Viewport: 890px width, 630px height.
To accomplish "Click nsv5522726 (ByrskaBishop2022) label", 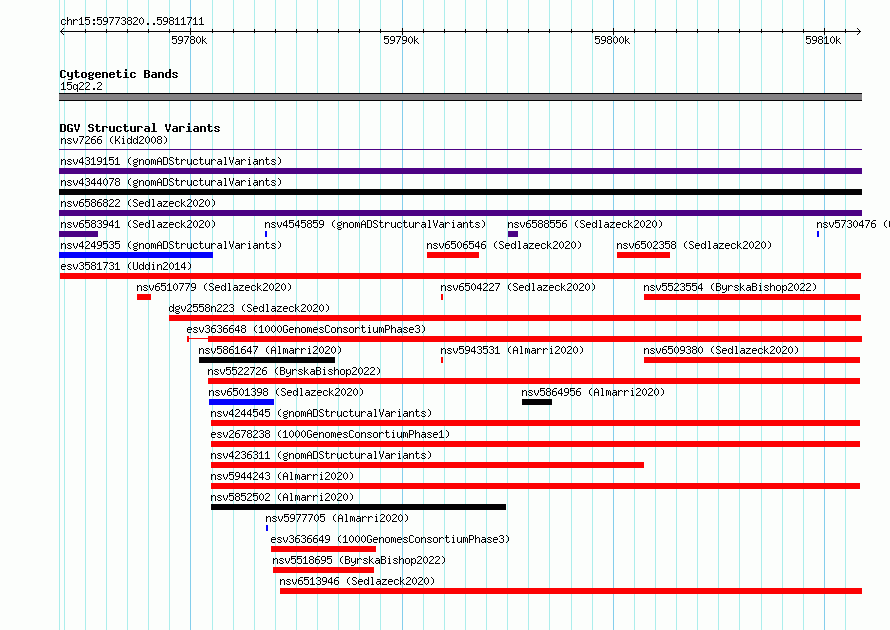I will coord(294,371).
